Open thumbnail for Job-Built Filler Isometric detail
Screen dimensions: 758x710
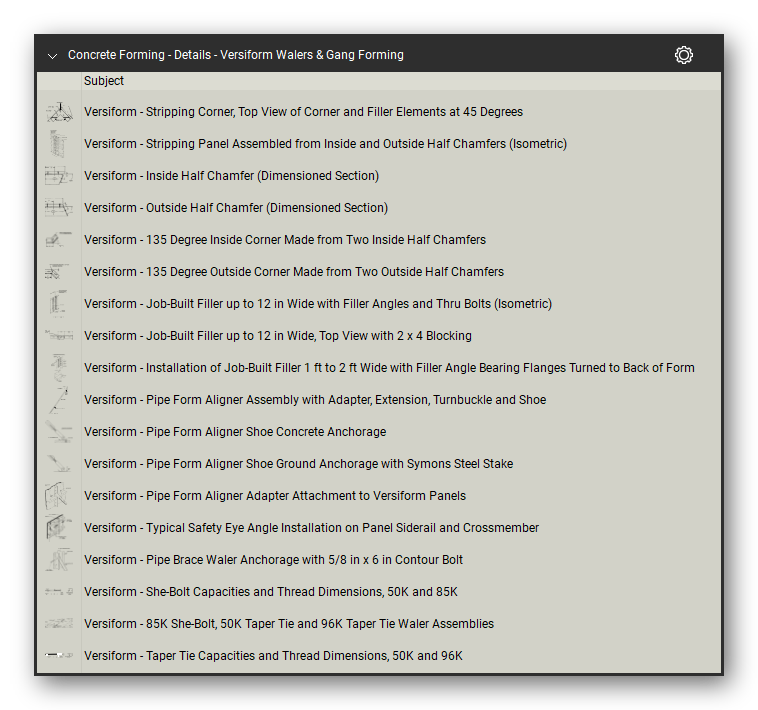tap(59, 304)
